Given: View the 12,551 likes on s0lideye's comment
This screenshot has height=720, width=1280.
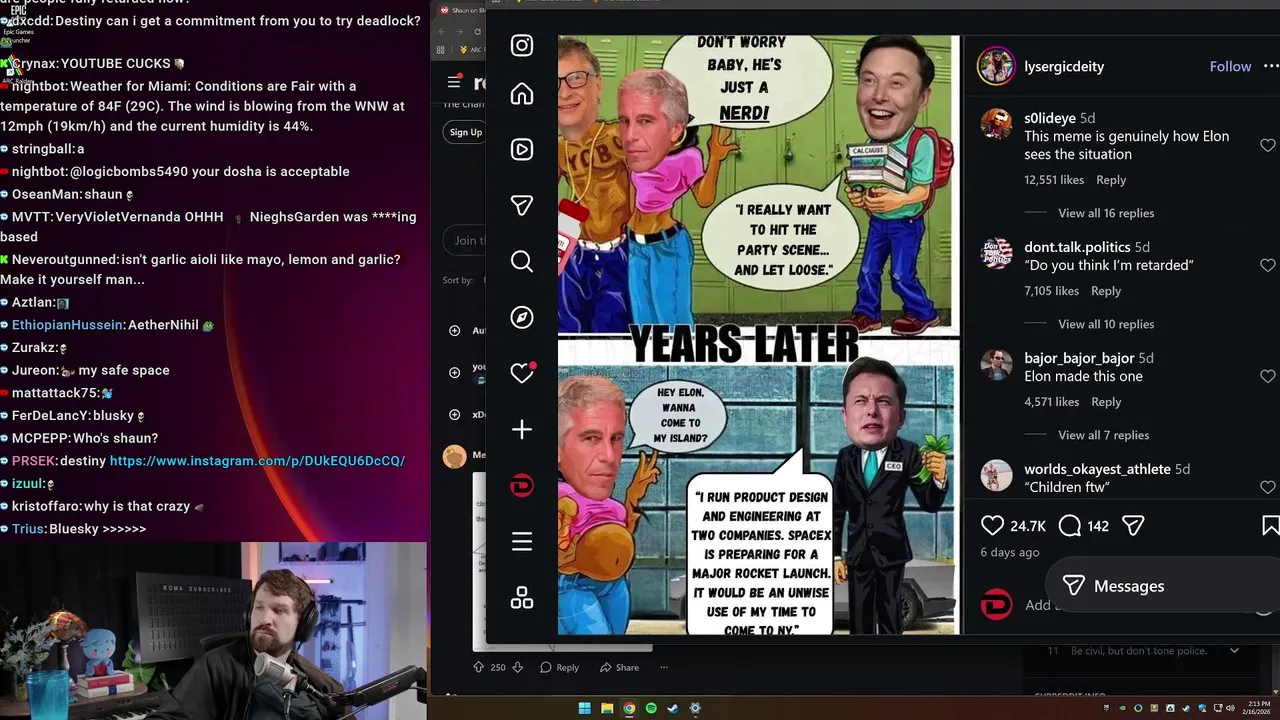Looking at the screenshot, I should 1054,180.
